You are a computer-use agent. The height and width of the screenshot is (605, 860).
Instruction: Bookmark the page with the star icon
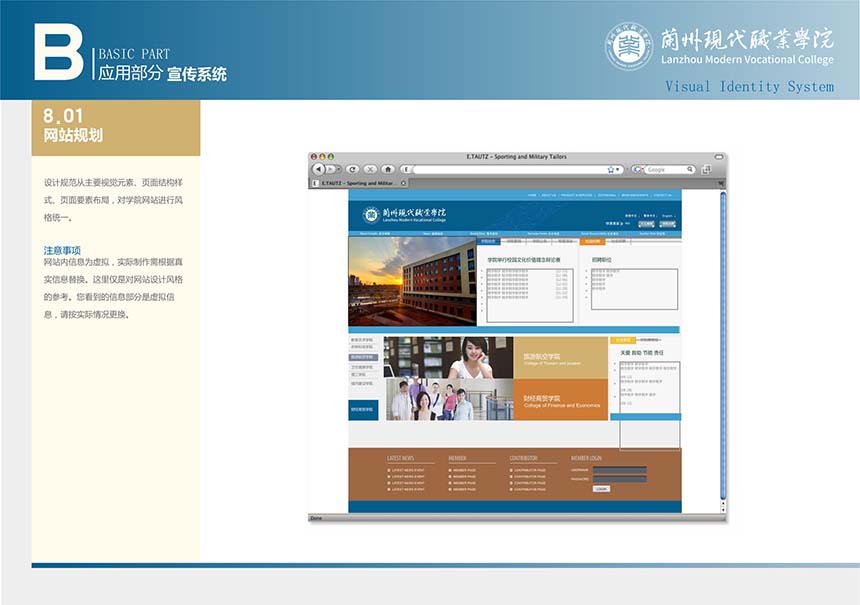pos(610,170)
